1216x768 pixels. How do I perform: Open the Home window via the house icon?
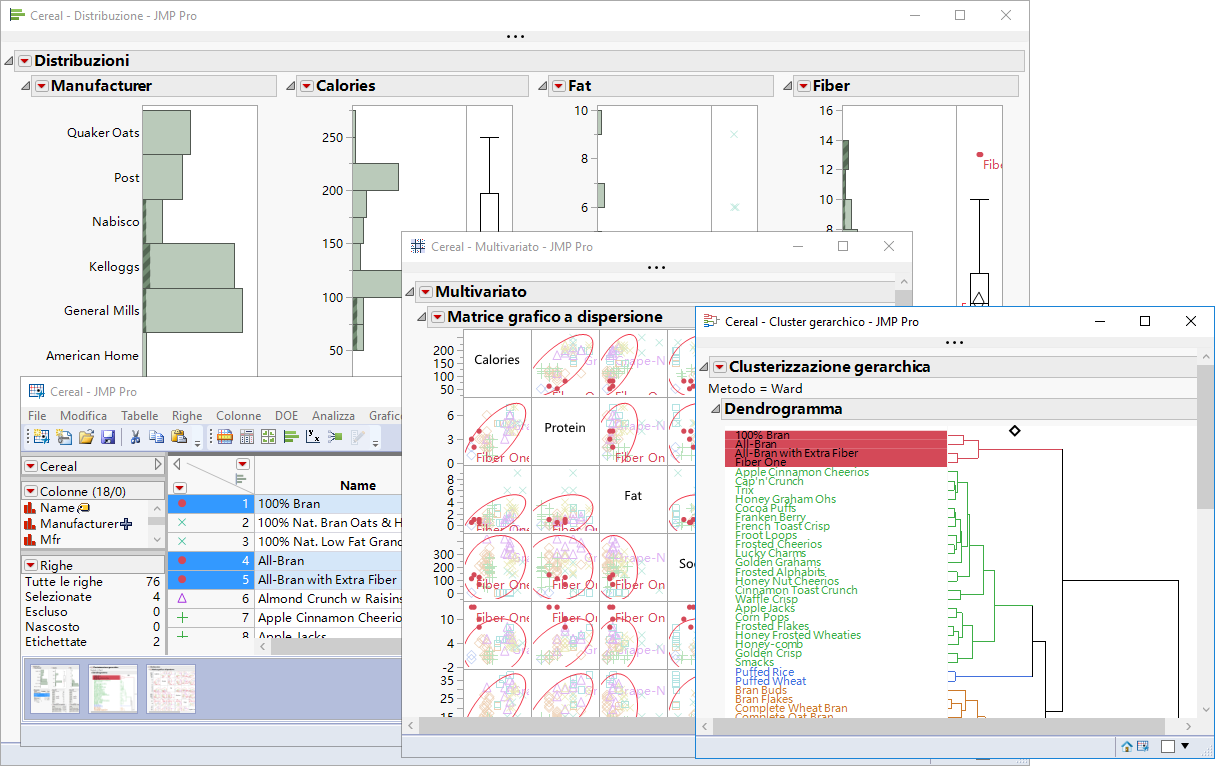pos(1127,746)
